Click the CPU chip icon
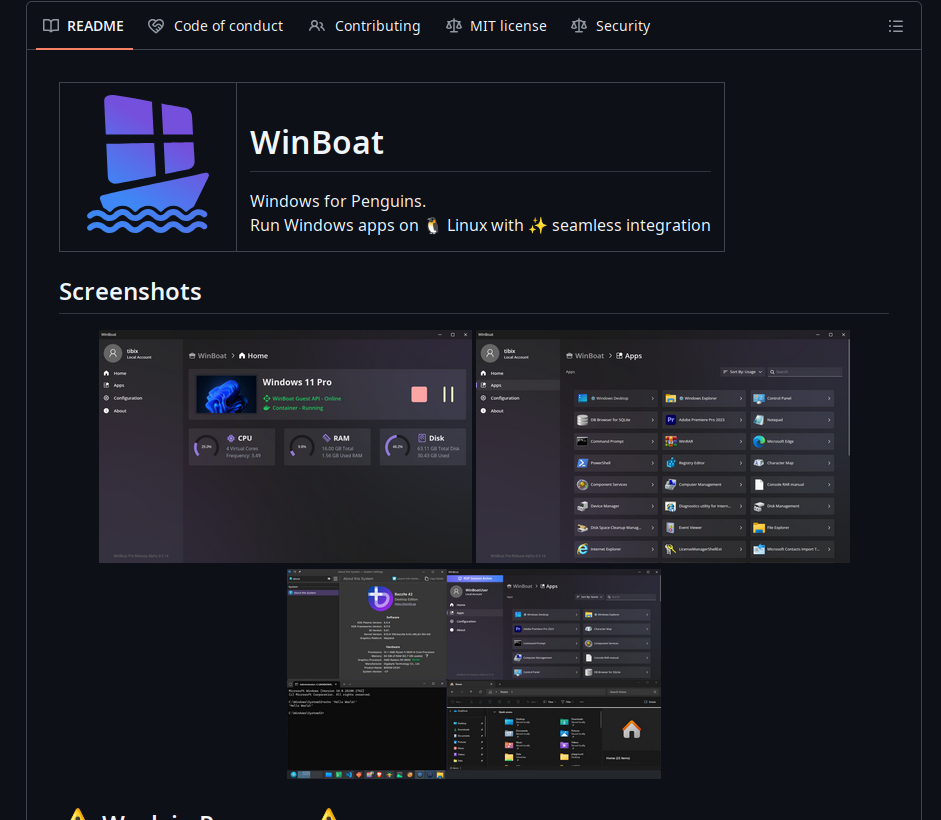The image size is (941, 820). pyautogui.click(x=231, y=438)
